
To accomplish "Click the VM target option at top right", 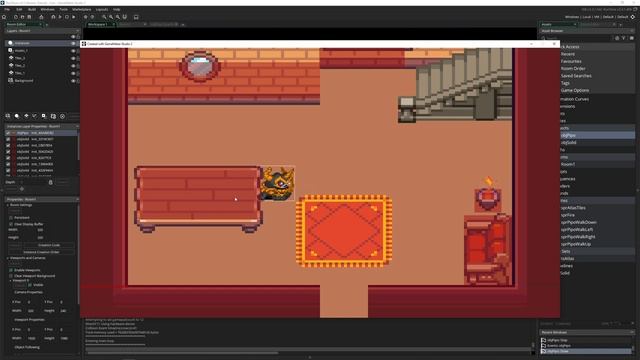I will [x=597, y=17].
